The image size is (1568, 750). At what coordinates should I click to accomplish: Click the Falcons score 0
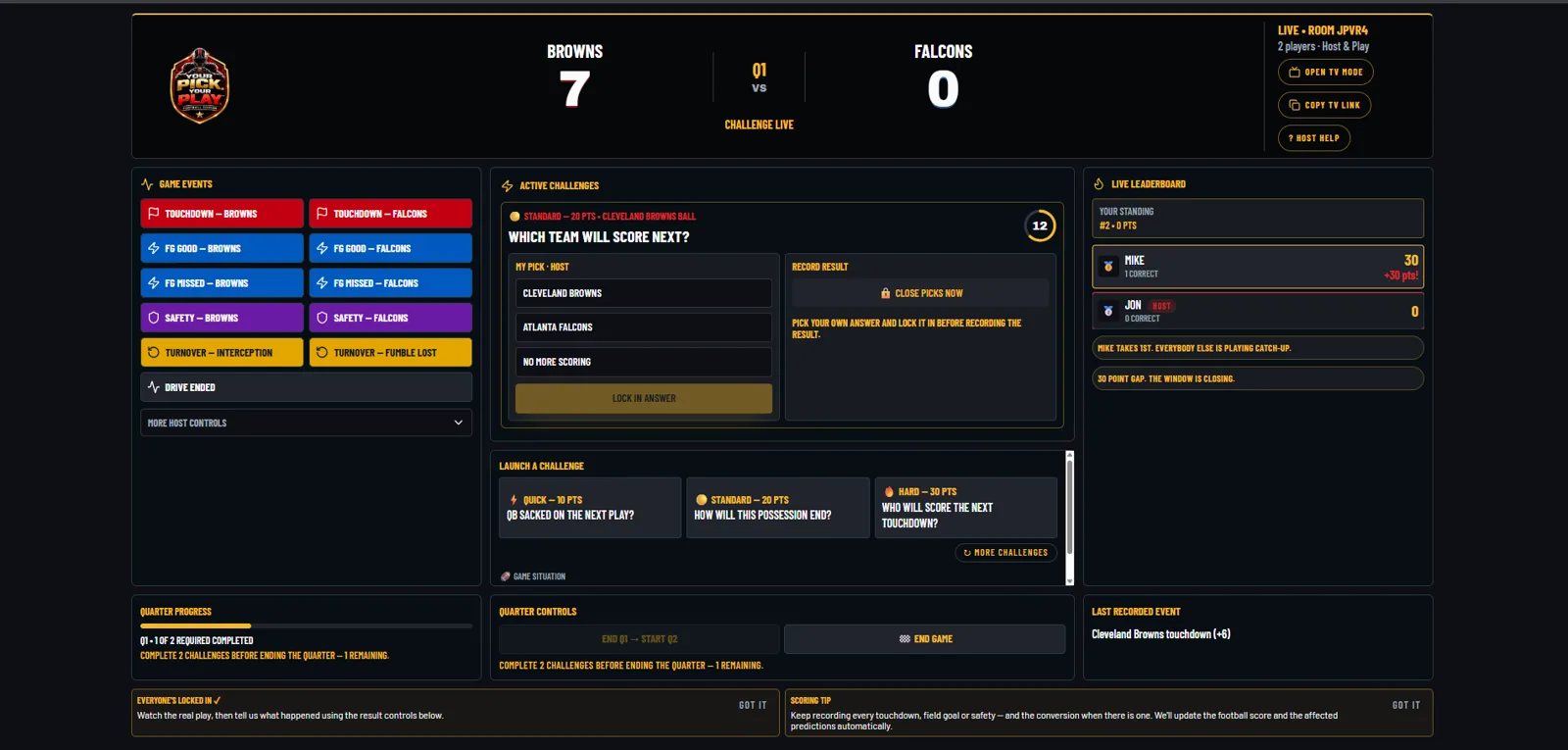click(x=944, y=89)
